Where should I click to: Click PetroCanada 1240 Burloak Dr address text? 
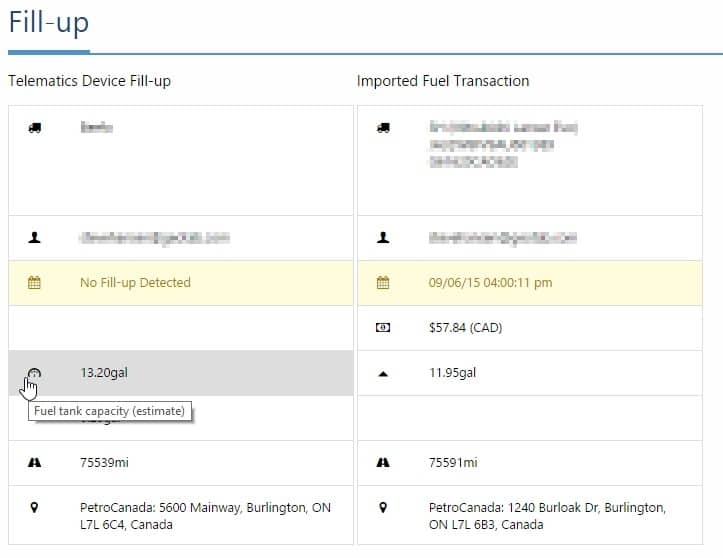point(547,516)
